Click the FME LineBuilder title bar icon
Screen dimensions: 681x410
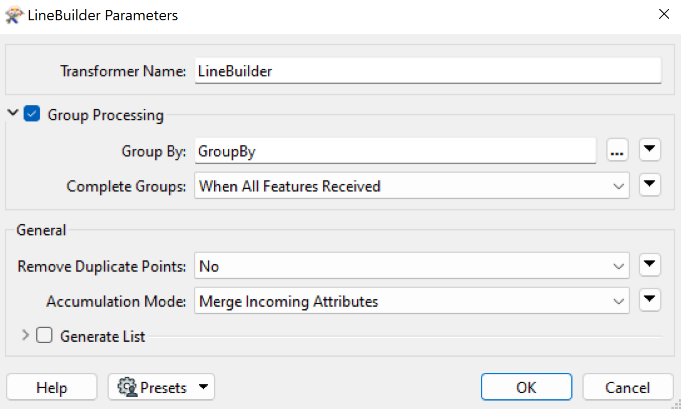pyautogui.click(x=14, y=15)
